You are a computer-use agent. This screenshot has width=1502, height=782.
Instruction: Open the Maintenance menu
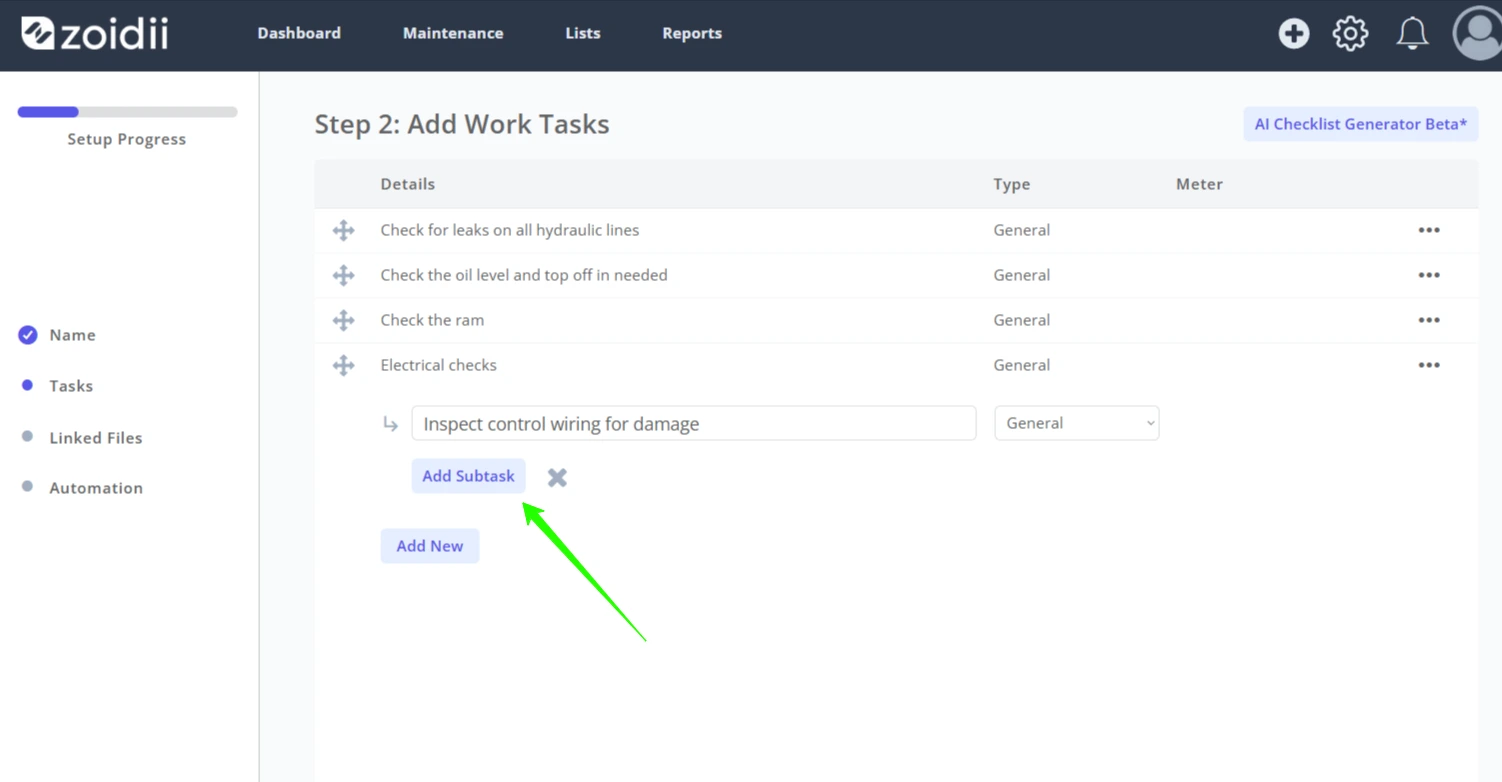pos(453,33)
